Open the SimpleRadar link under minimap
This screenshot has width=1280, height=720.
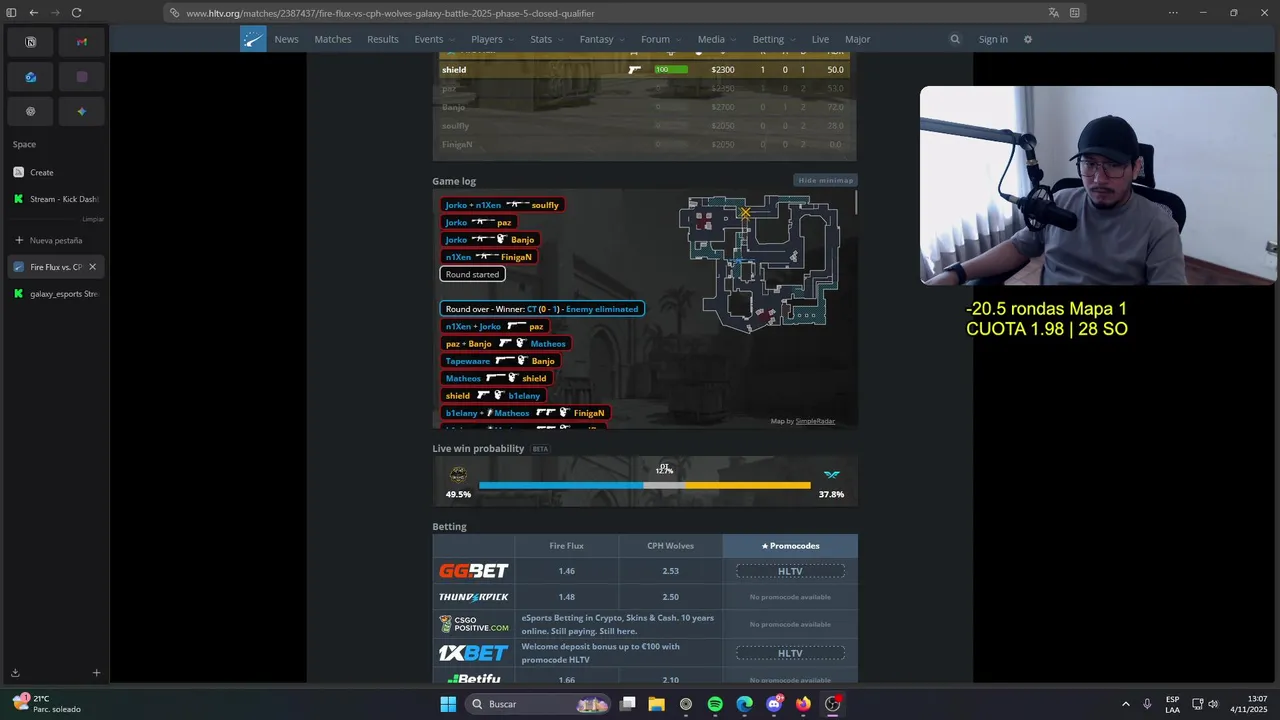pos(815,421)
